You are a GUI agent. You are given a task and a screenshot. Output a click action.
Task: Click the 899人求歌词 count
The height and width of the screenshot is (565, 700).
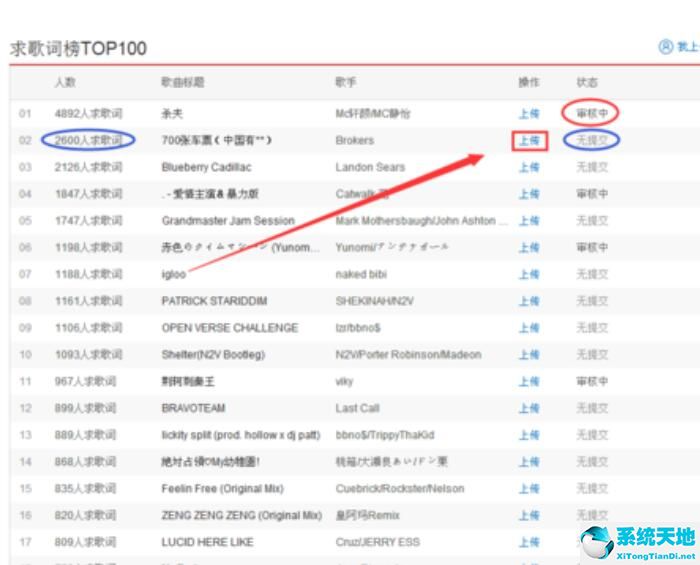(x=85, y=408)
